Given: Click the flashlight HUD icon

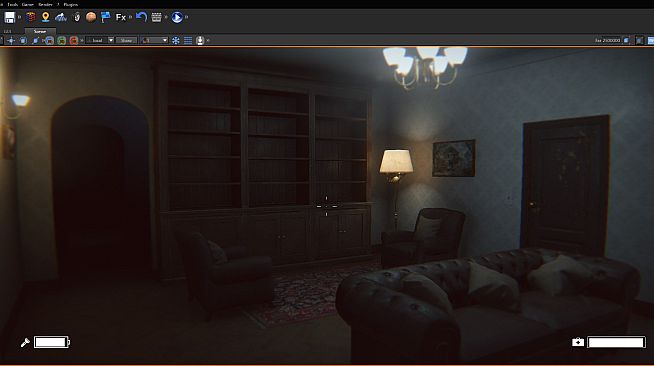Looking at the screenshot, I should [x=25, y=343].
